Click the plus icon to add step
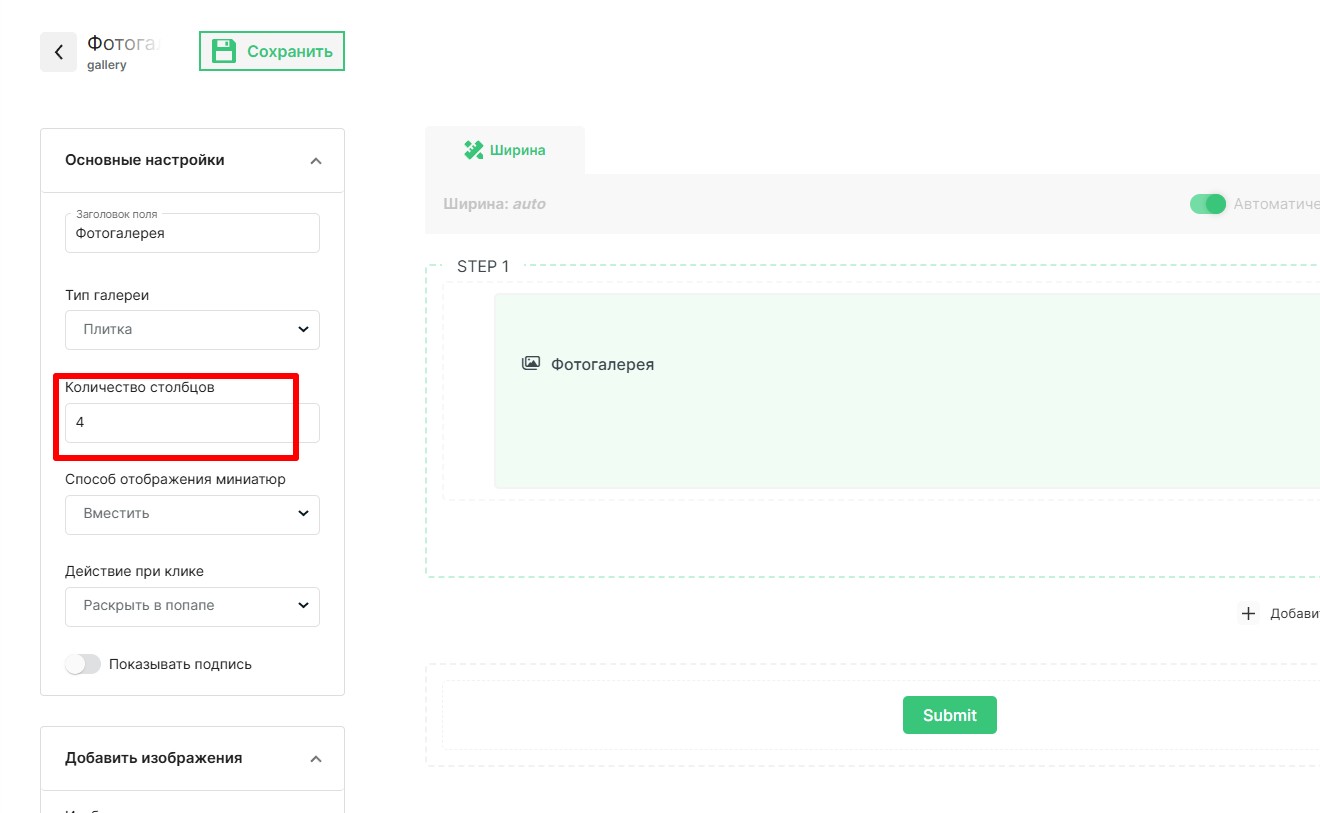Image resolution: width=1320 pixels, height=813 pixels. 1248,613
